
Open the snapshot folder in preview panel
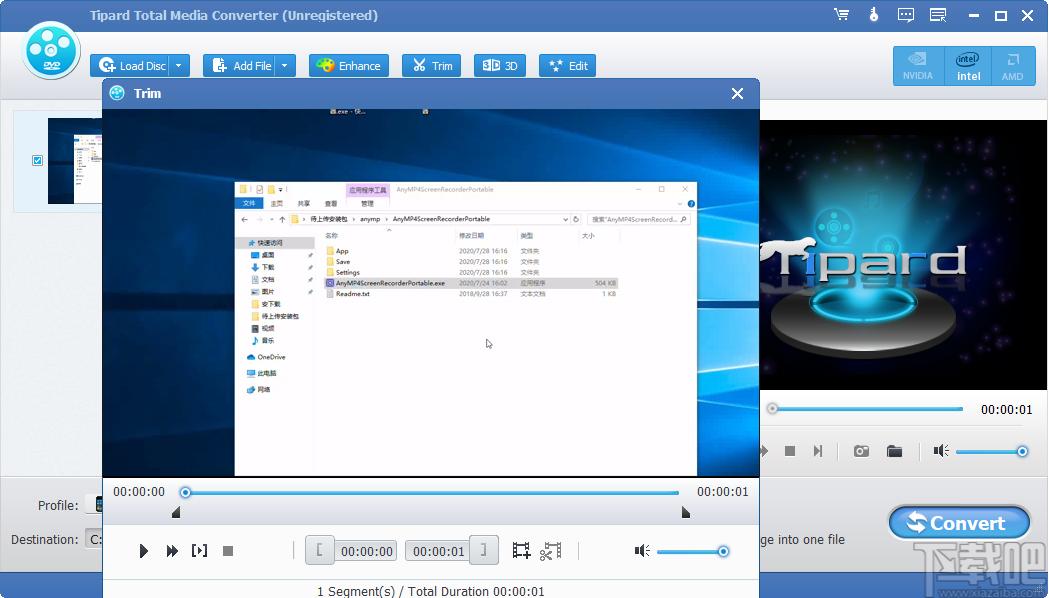pos(894,452)
